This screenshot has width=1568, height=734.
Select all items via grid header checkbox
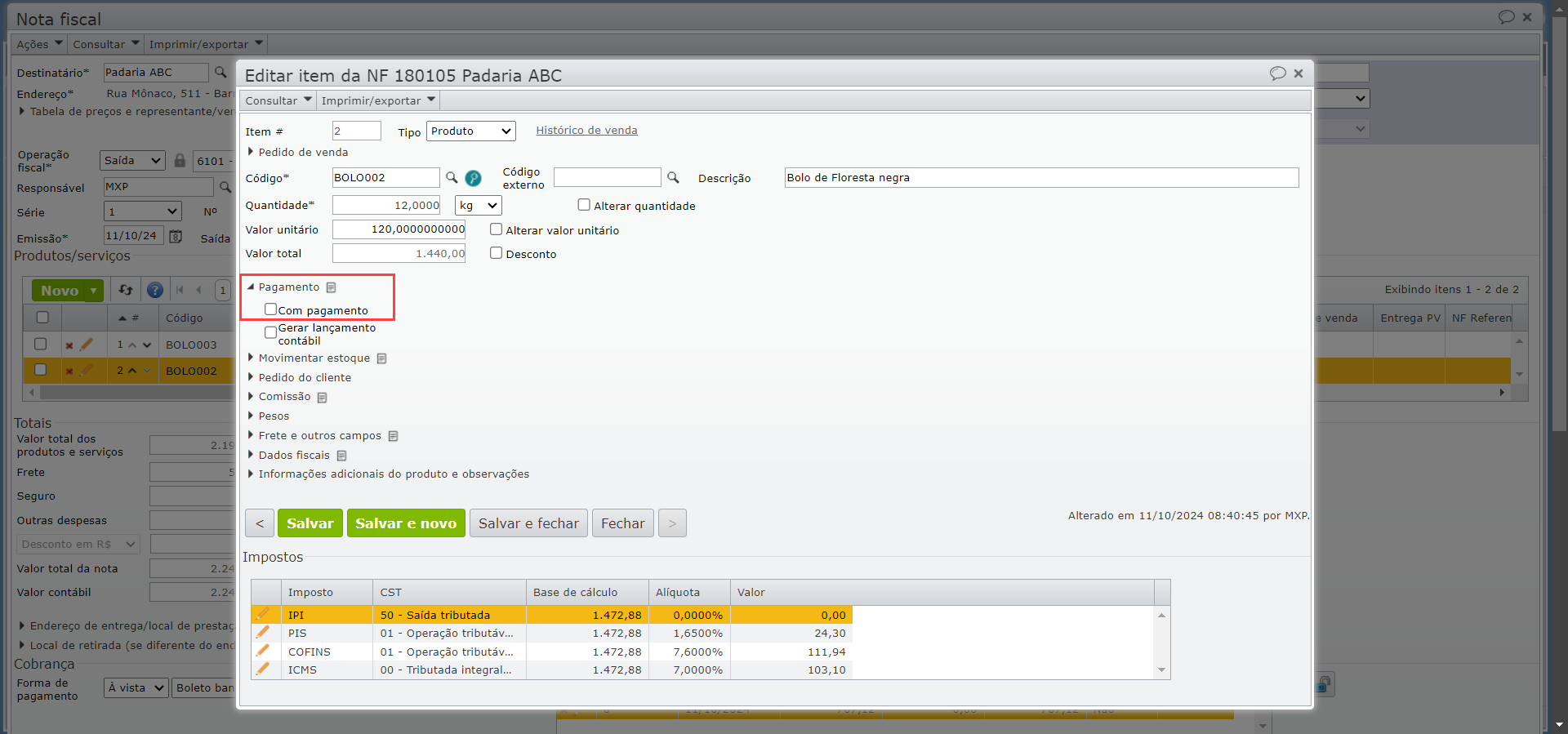tap(42, 318)
